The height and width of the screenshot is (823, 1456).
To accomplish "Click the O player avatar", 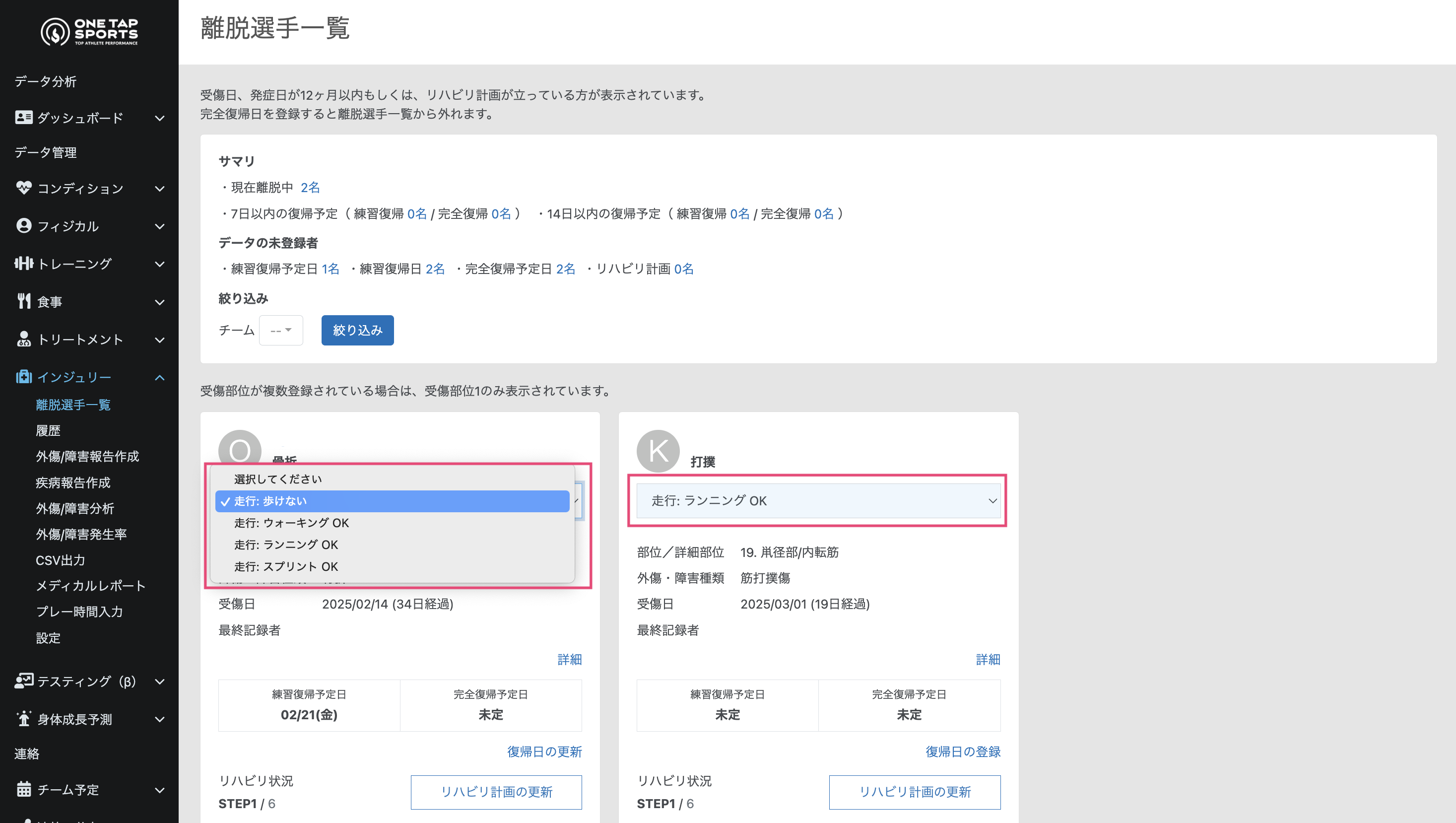I will [240, 448].
